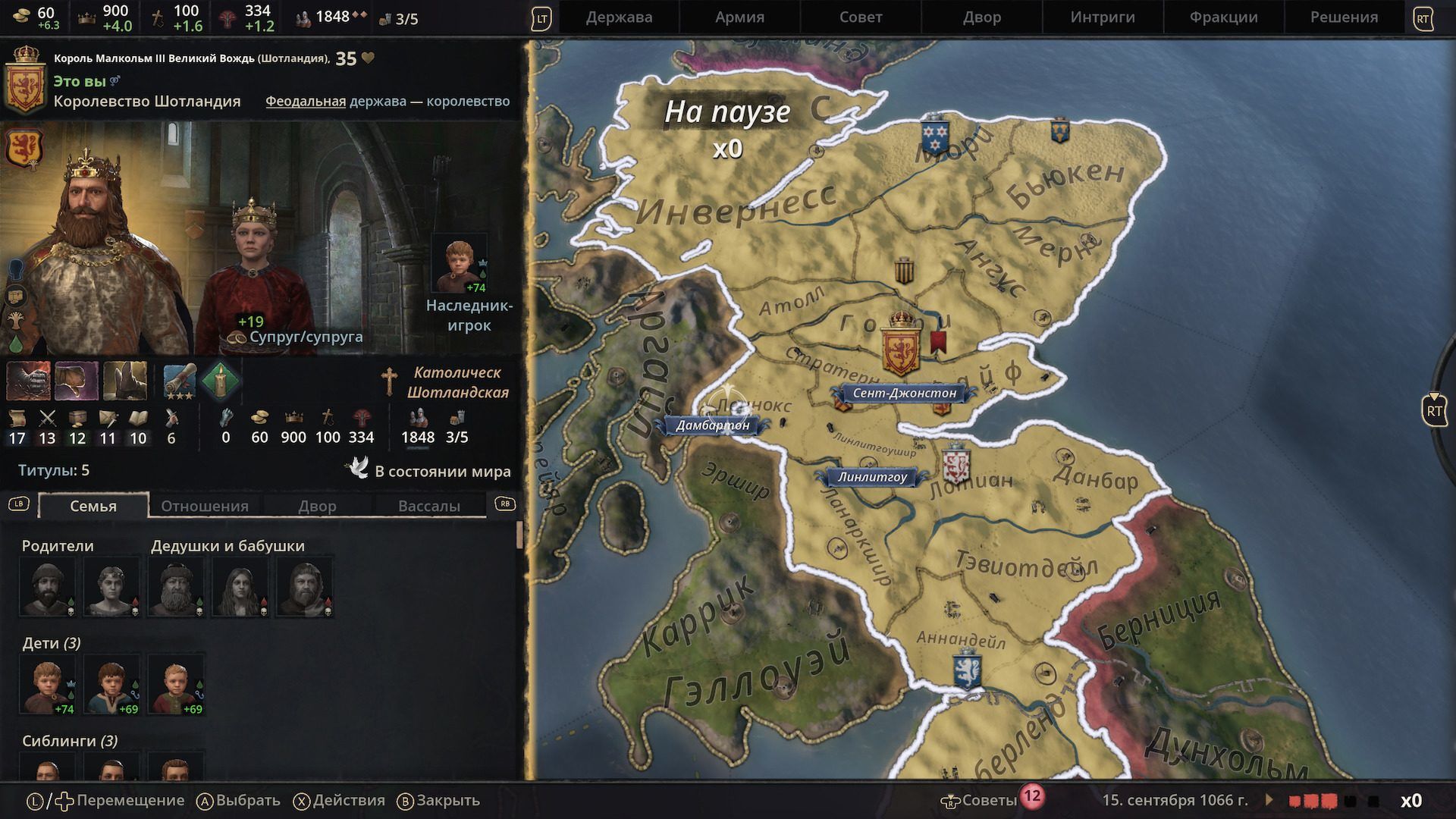Switch to the Отношения tab
This screenshot has width=1456, height=819.
coord(205,506)
